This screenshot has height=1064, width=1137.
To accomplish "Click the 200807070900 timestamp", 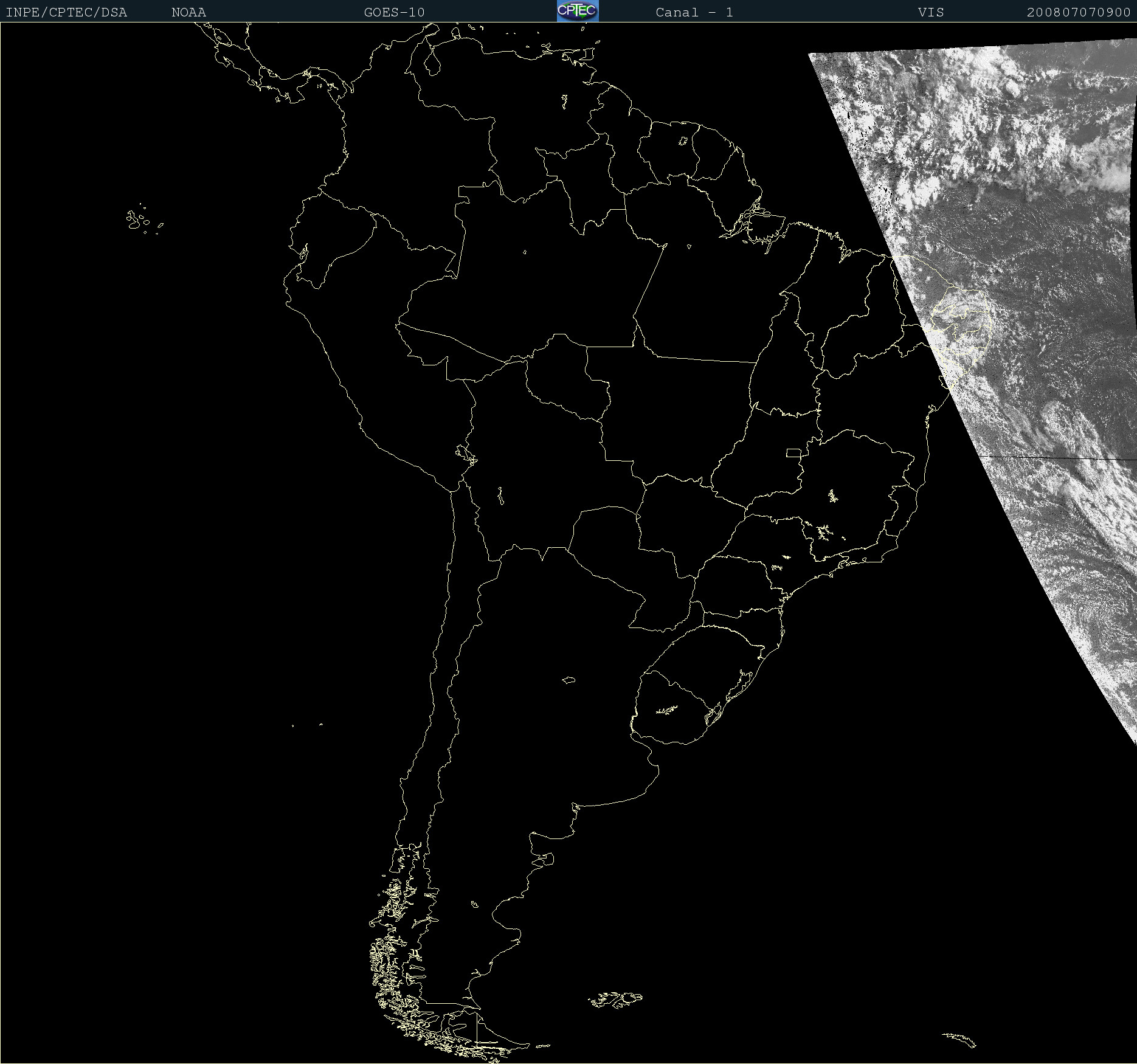I will pos(1079,12).
